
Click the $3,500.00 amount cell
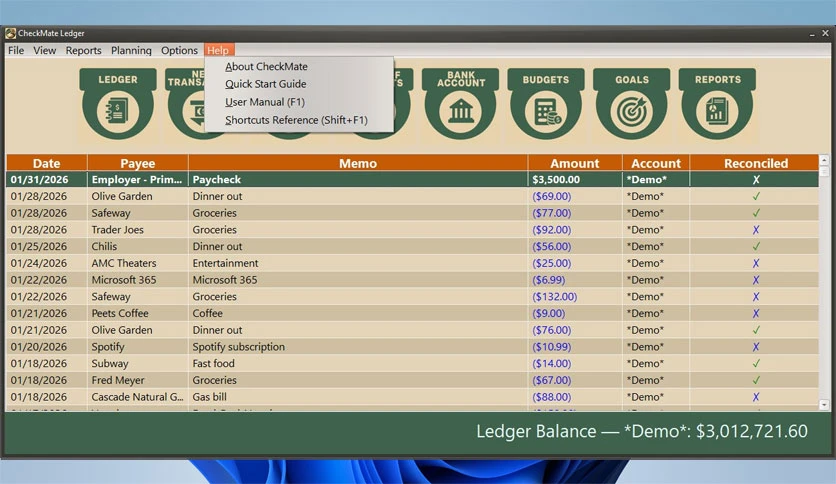[575, 180]
